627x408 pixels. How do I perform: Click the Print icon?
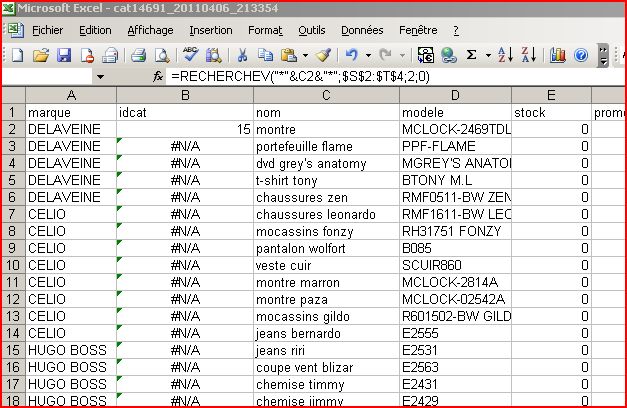click(138, 55)
